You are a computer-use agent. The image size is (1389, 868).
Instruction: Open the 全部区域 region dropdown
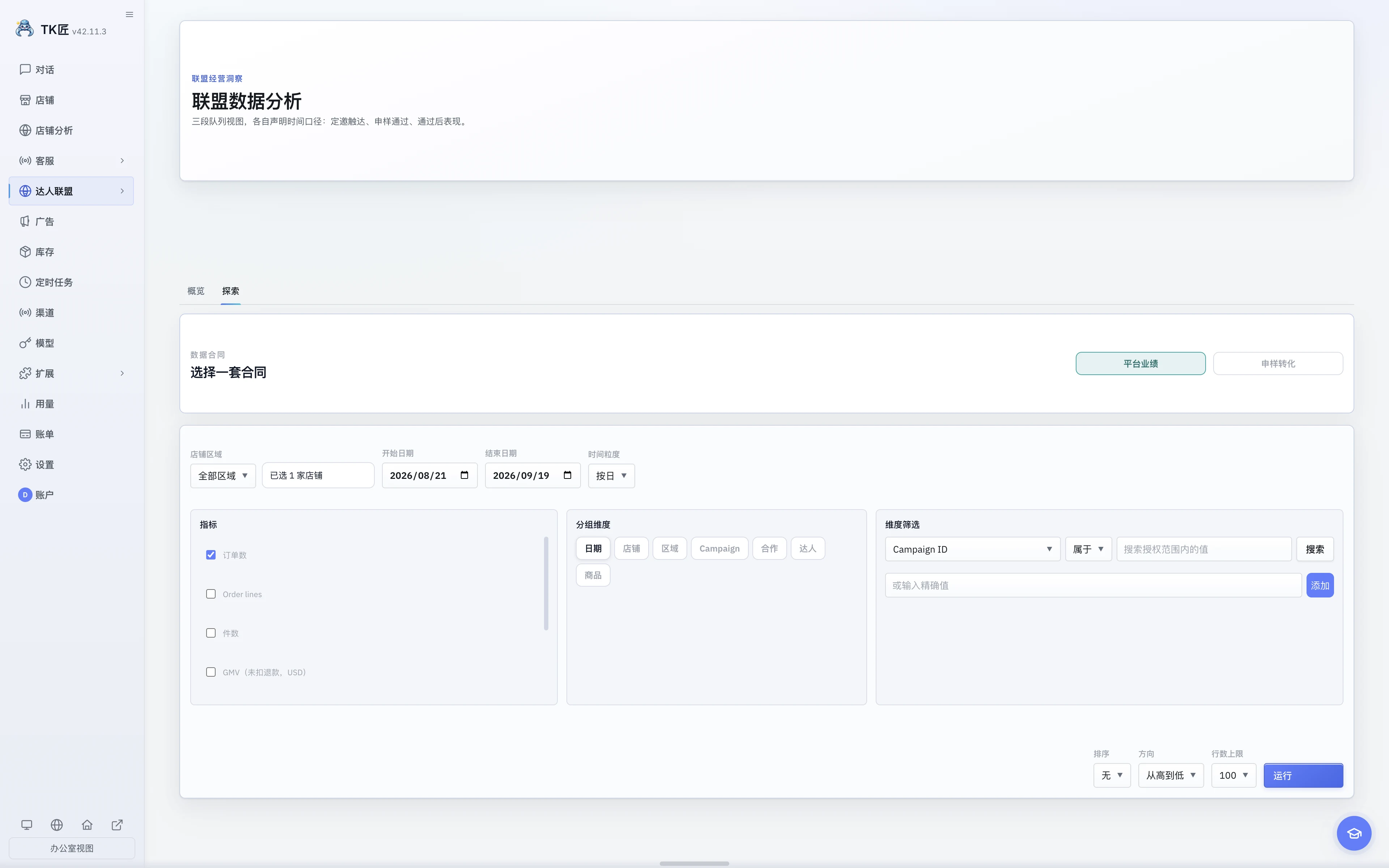click(x=223, y=476)
